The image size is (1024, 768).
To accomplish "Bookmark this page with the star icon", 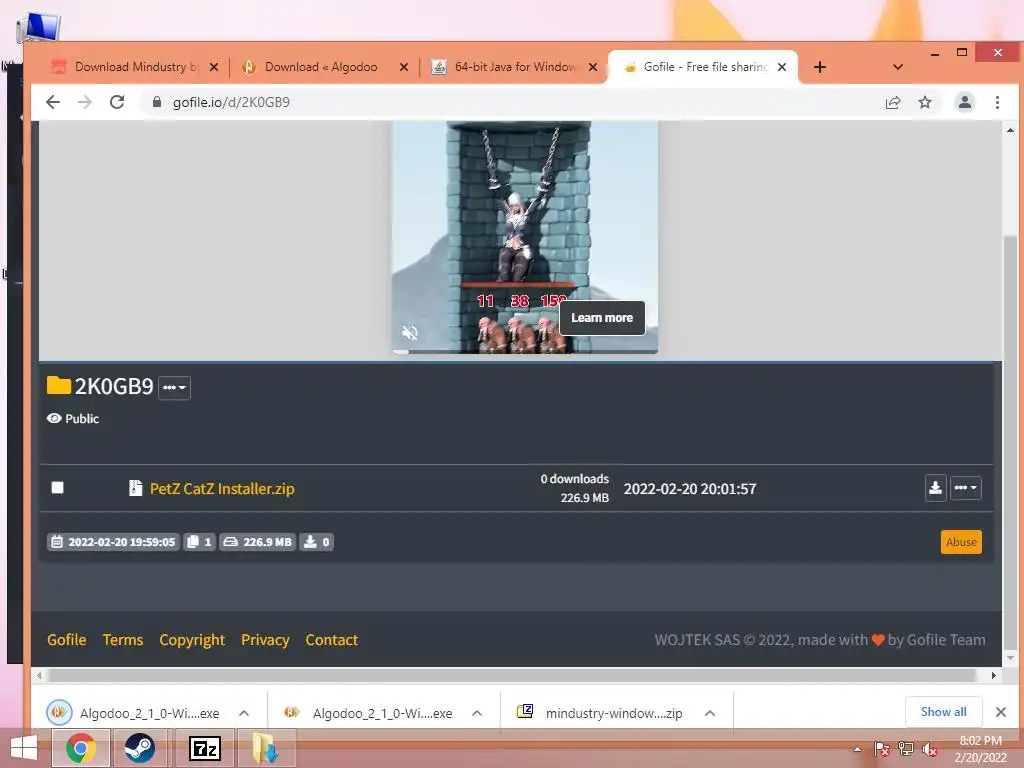I will click(925, 102).
